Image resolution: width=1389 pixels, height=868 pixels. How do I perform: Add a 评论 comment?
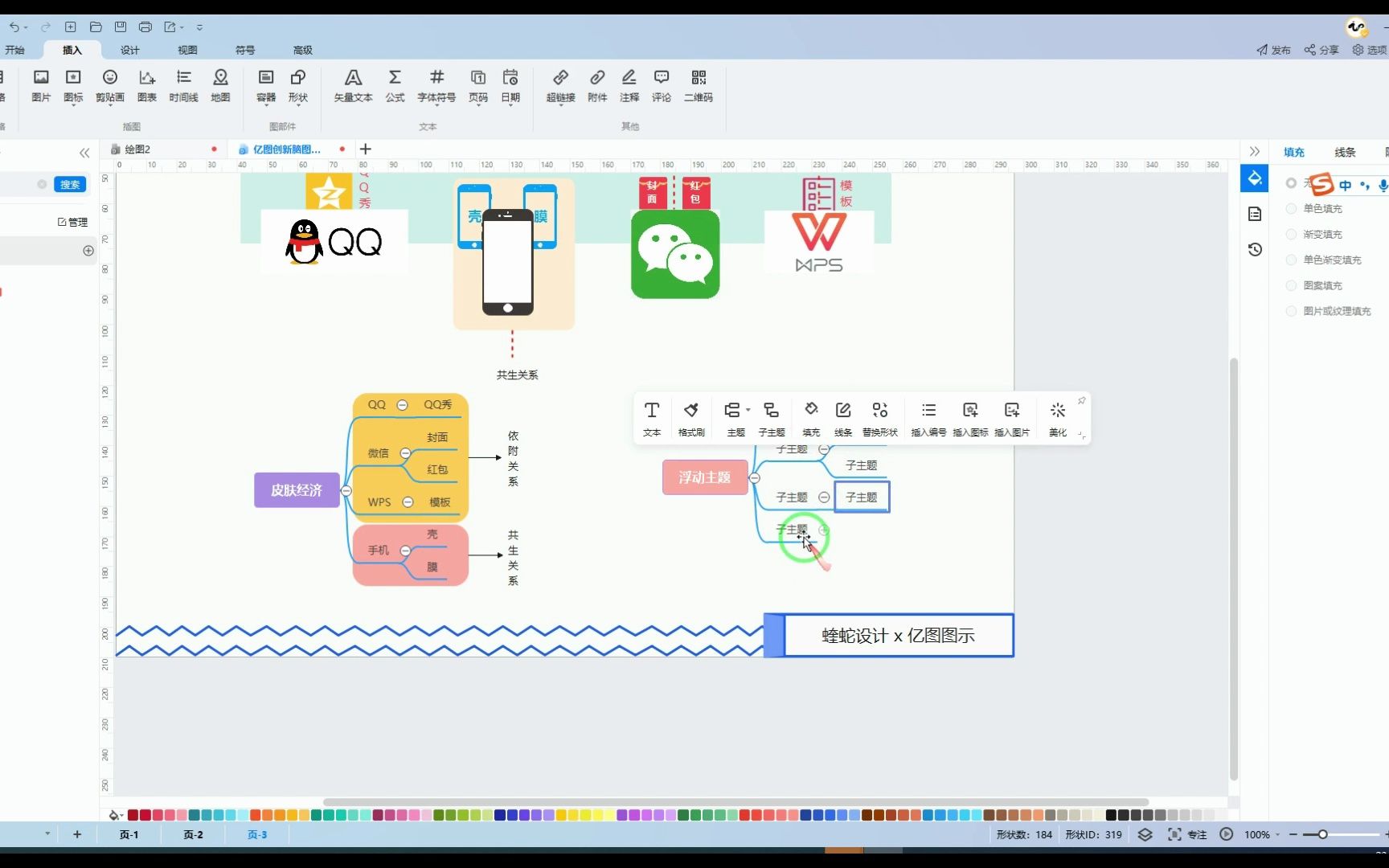(662, 86)
